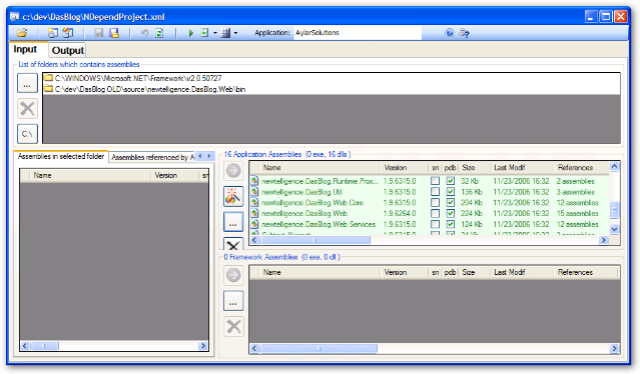Viewport: 640px width, 374px height.
Task: Click the green run analysis arrow
Action: [x=191, y=33]
